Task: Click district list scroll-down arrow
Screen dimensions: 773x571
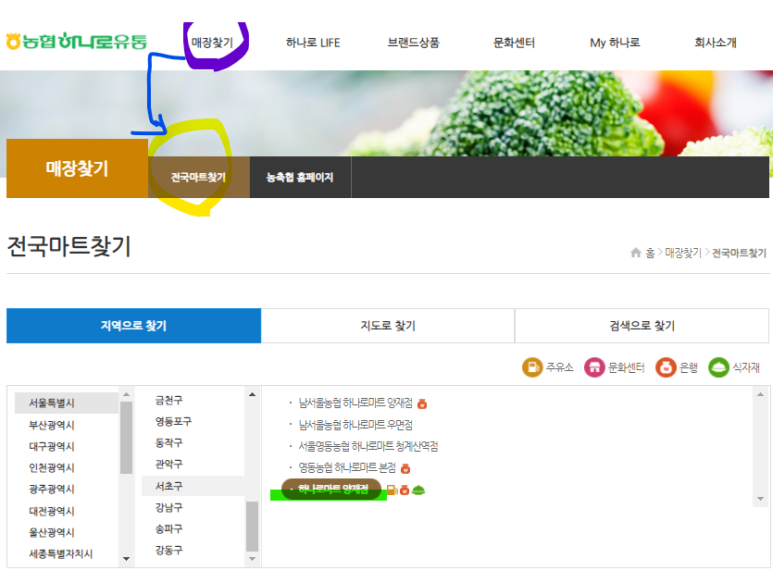Action: click(x=252, y=559)
